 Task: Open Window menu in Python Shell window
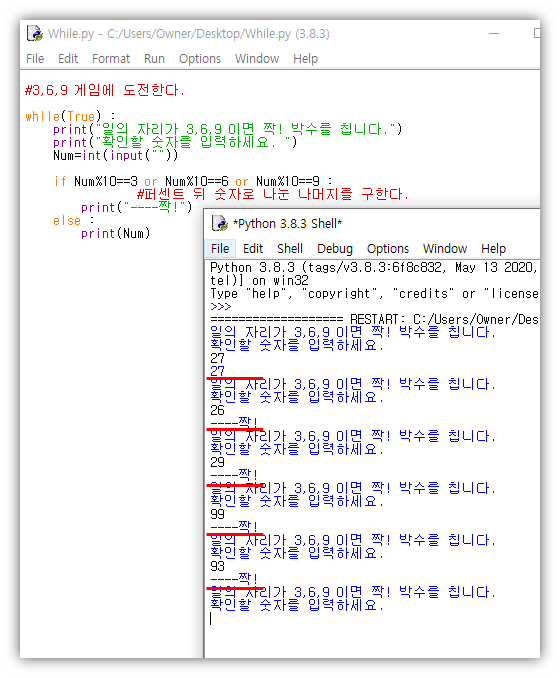tap(445, 249)
